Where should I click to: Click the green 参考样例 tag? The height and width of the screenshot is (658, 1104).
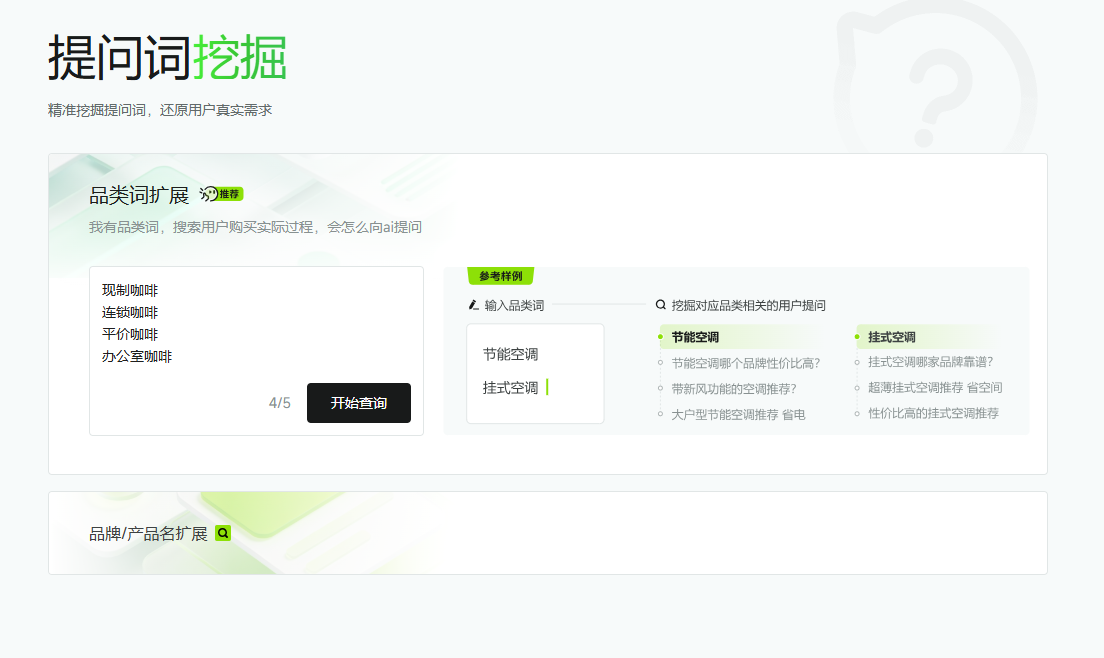click(500, 276)
